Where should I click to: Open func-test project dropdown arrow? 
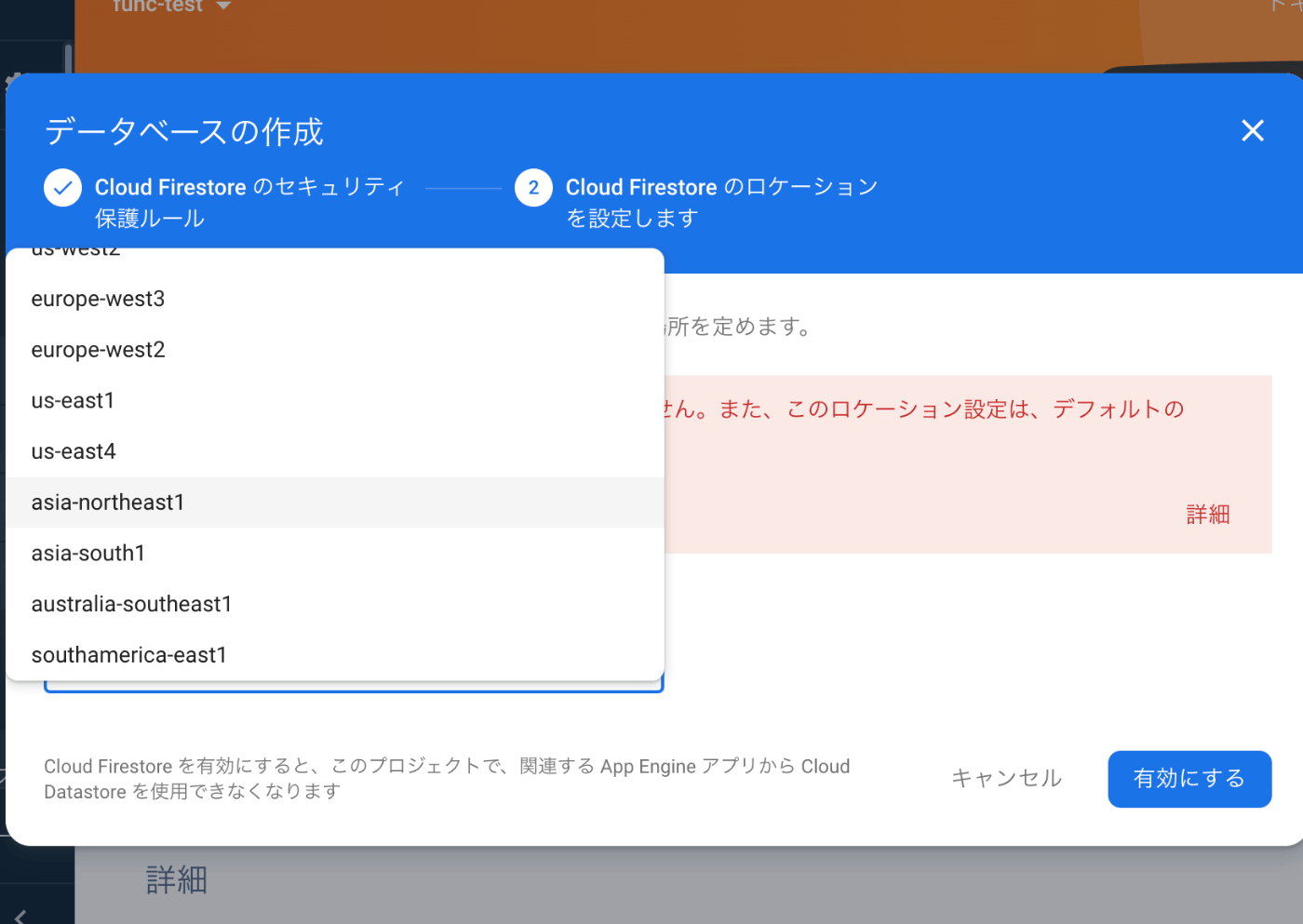pyautogui.click(x=223, y=7)
